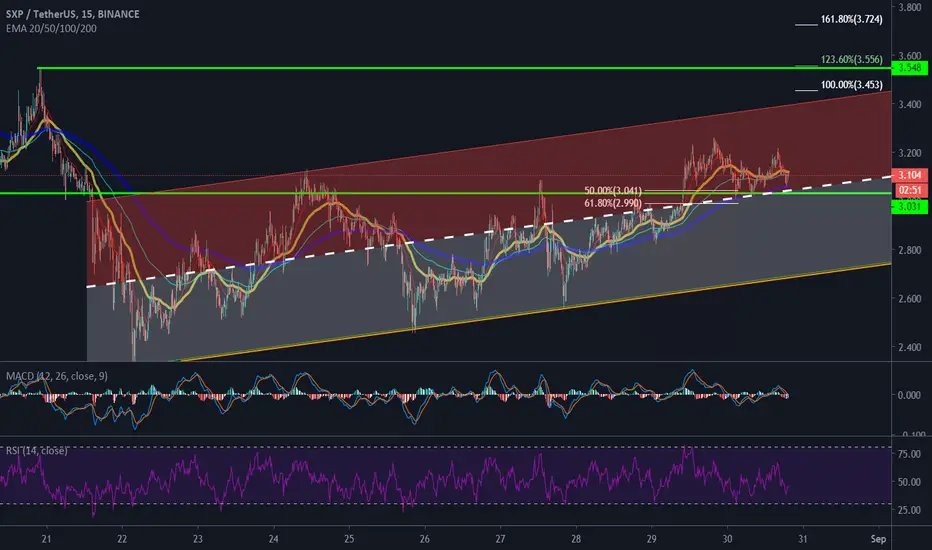Click the 3.400 price axis label
The image size is (932, 550).
pyautogui.click(x=909, y=104)
